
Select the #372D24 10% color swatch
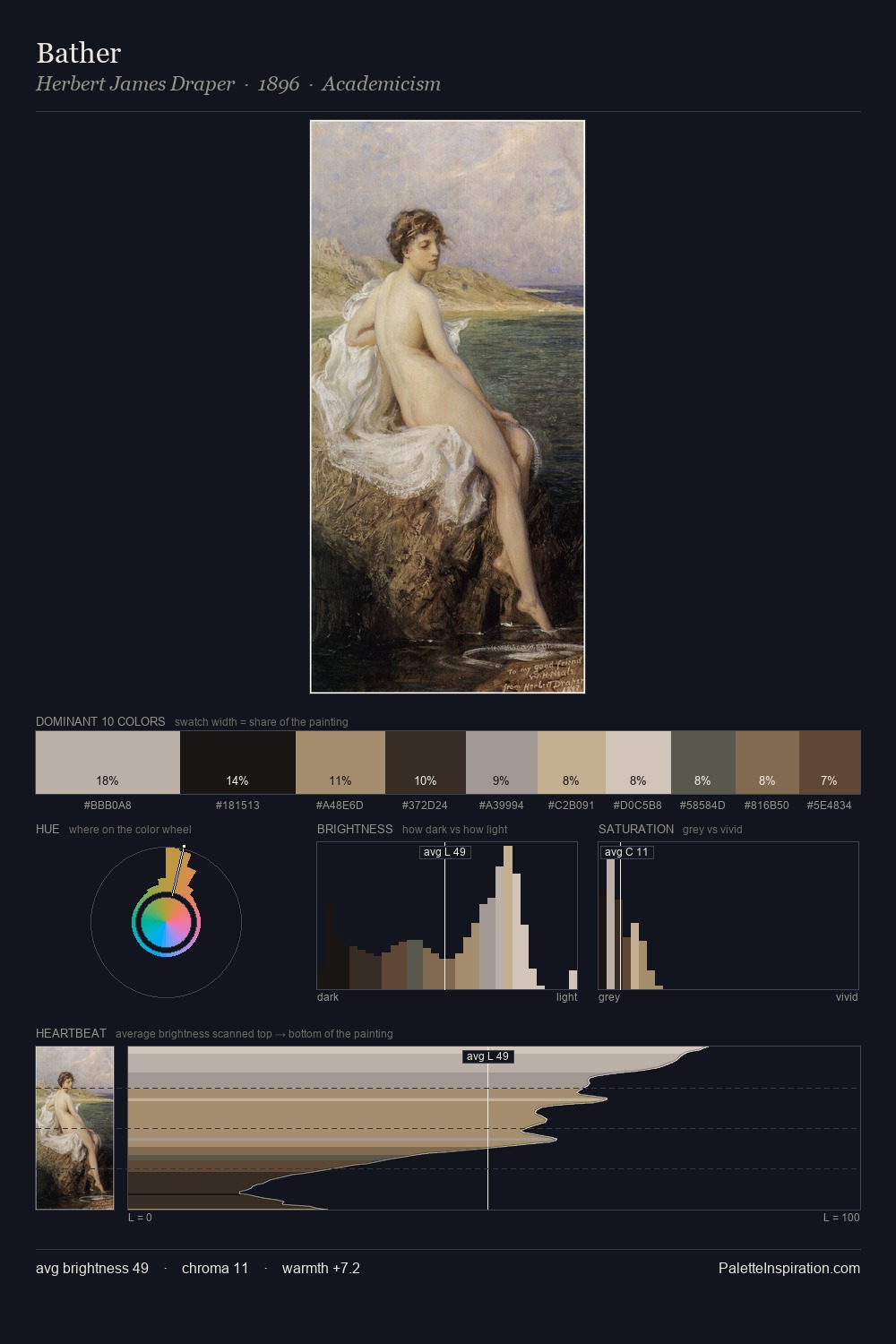tap(426, 762)
